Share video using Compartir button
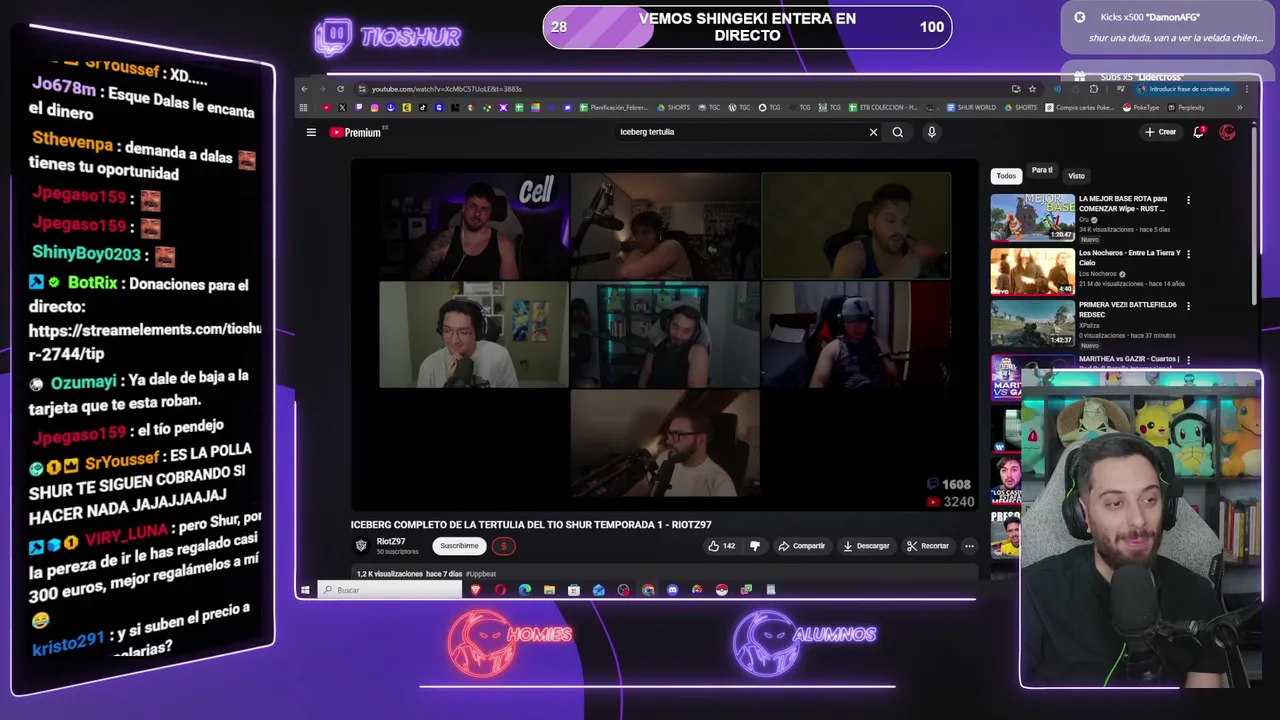Viewport: 1280px width, 720px height. tap(802, 546)
